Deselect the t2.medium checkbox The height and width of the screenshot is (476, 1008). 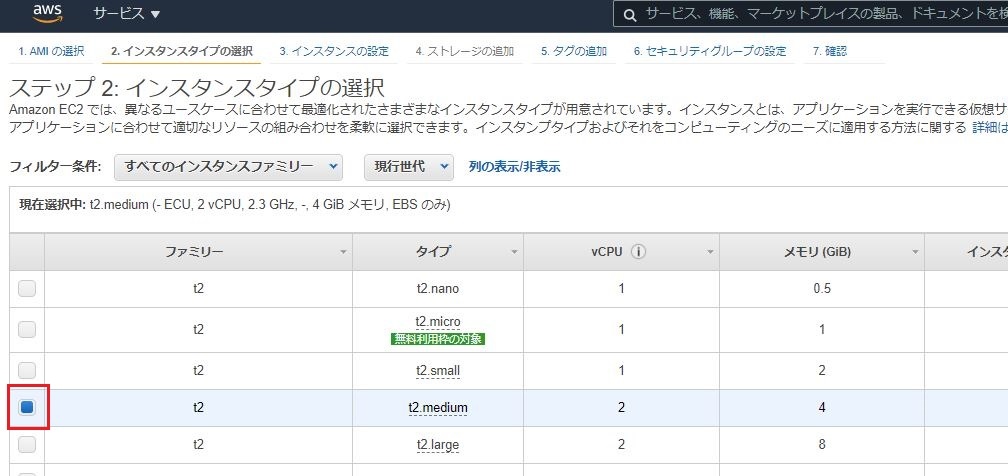click(x=27, y=407)
